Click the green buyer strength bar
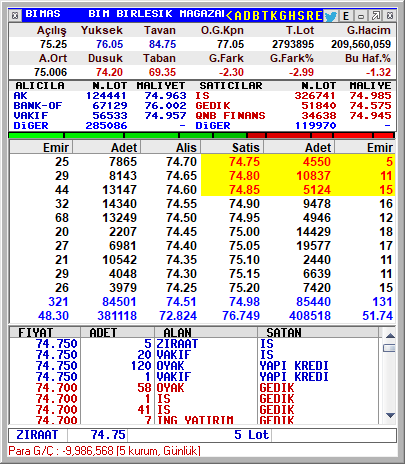The height and width of the screenshot is (464, 405). click(127, 135)
